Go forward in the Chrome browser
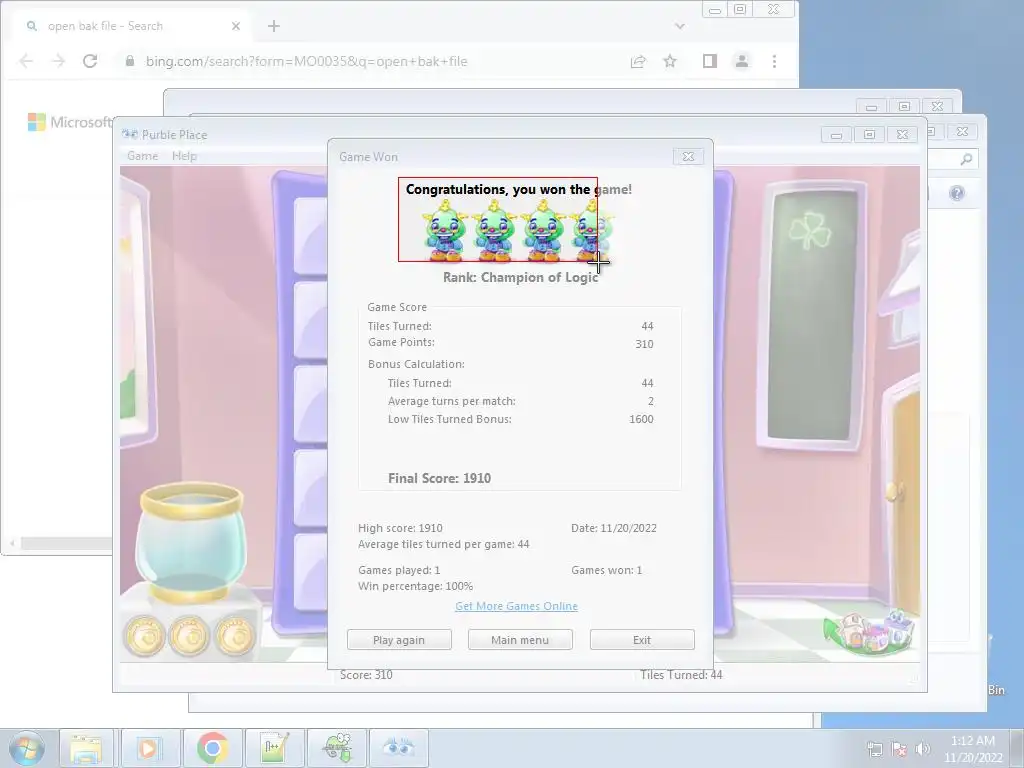 pos(58,61)
